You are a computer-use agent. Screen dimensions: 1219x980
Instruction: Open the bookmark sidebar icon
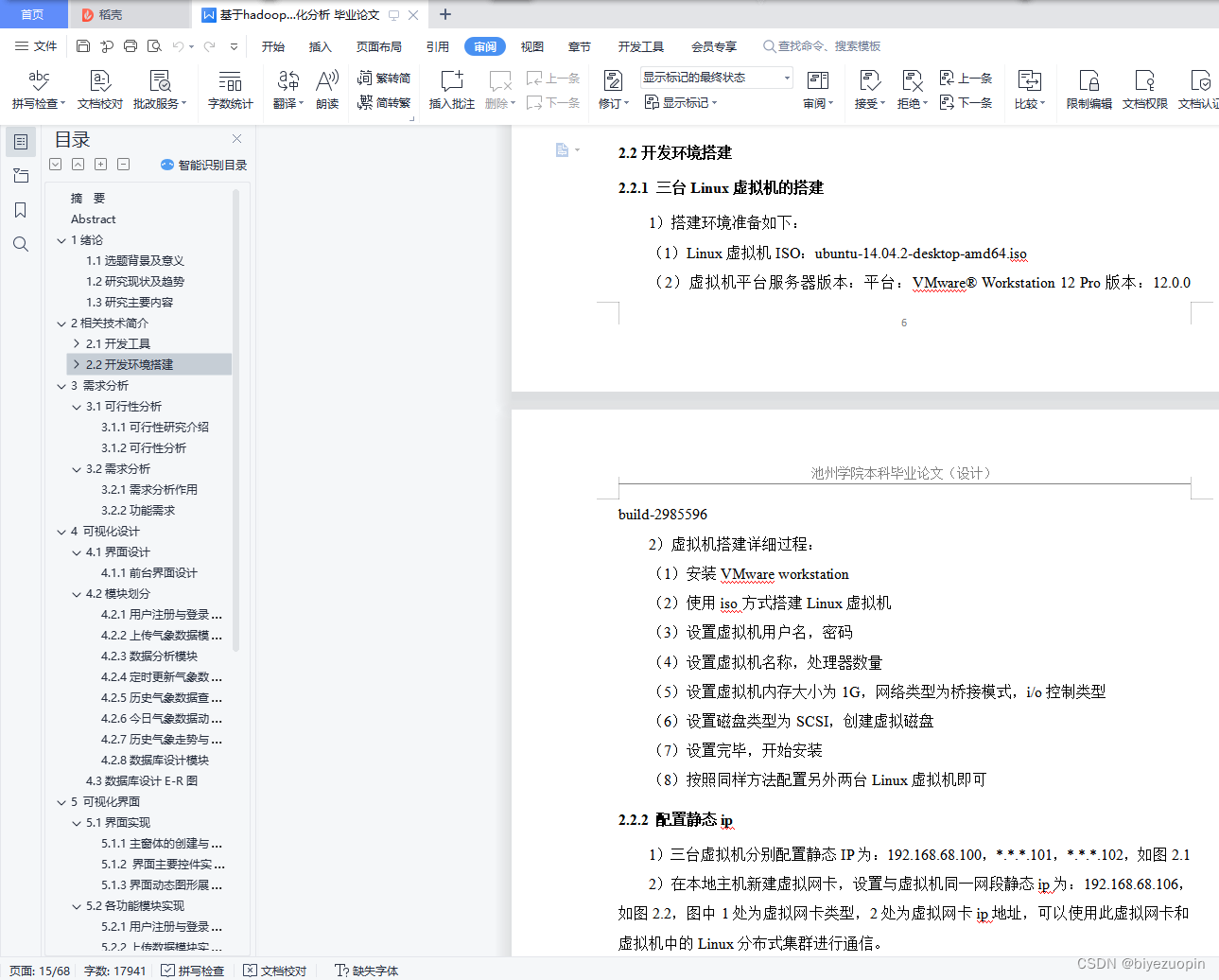(21, 210)
